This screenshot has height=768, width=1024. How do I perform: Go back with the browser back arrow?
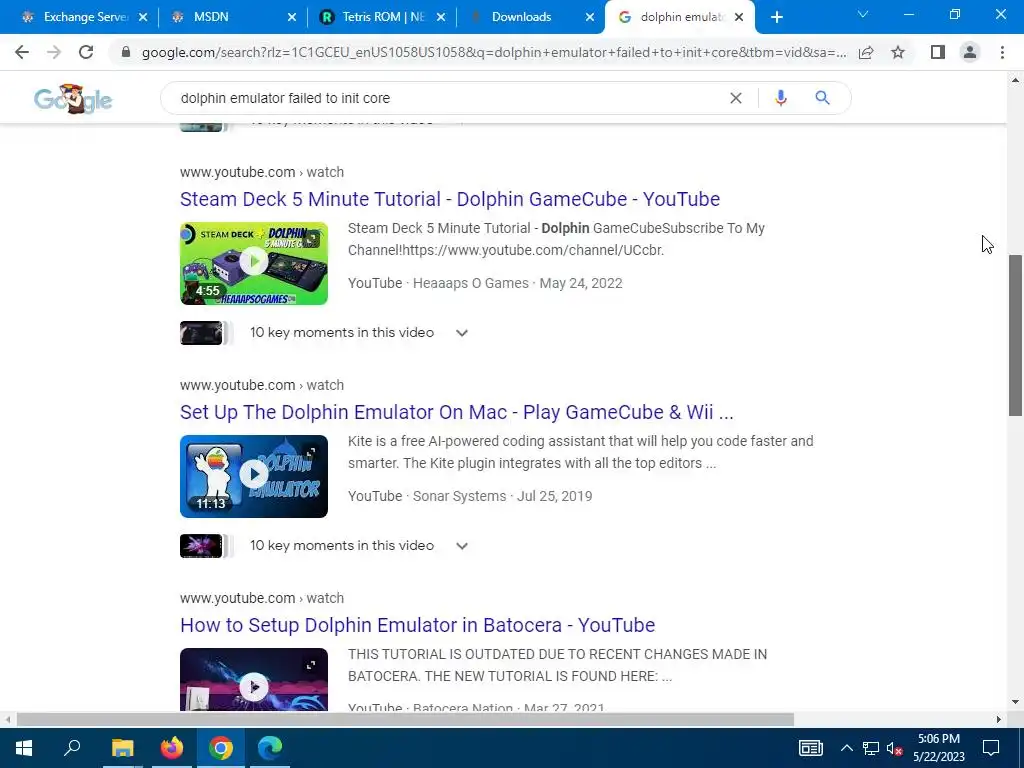pyautogui.click(x=22, y=52)
